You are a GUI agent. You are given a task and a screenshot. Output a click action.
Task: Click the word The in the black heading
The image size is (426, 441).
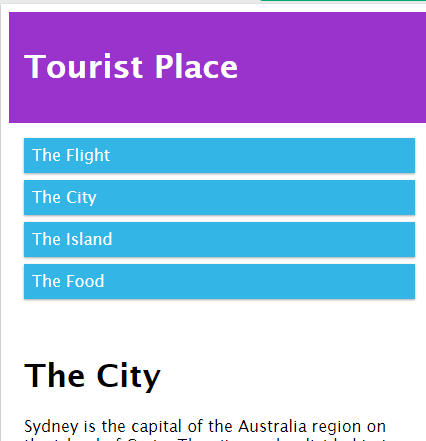tap(54, 374)
